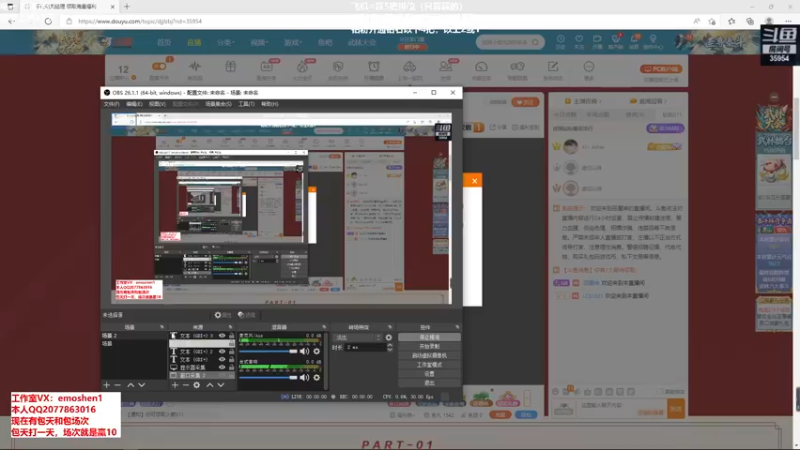Increase transition duration with up arrow

point(390,345)
